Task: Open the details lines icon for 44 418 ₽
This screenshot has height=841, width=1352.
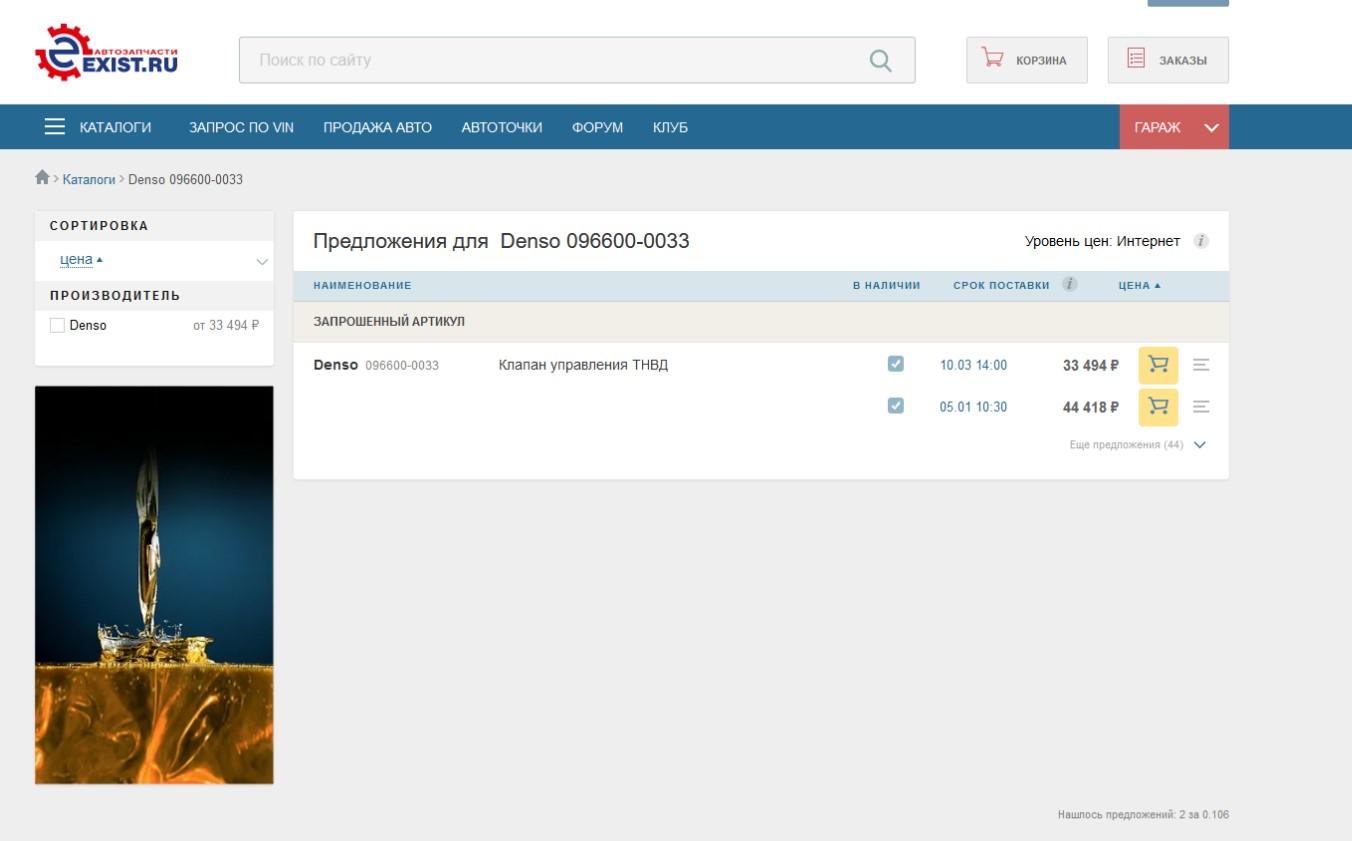Action: [x=1202, y=406]
